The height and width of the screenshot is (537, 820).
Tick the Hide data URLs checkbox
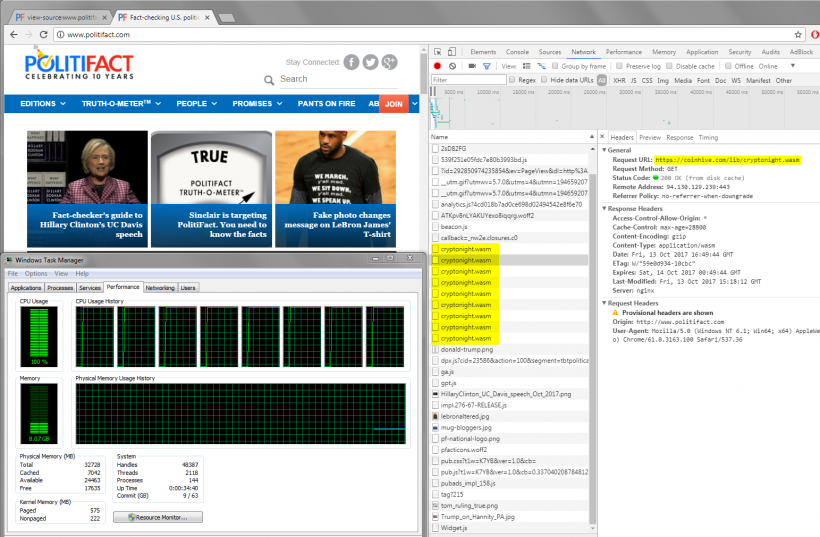(x=544, y=80)
